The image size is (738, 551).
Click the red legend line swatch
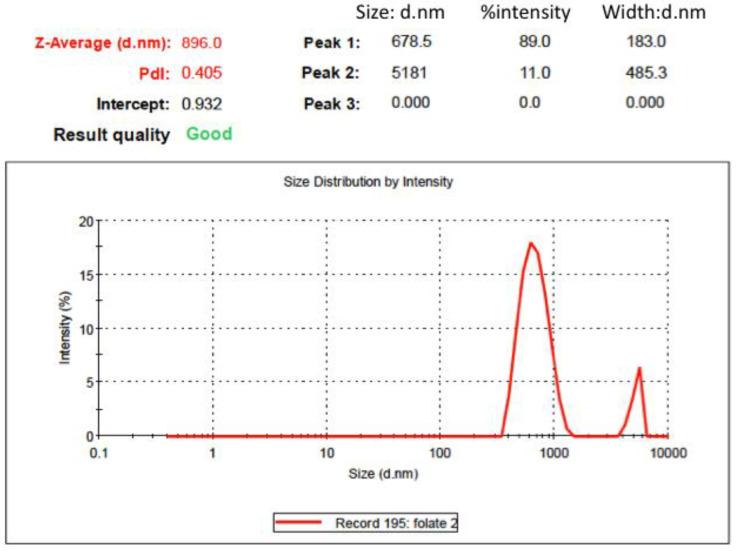tap(306, 522)
